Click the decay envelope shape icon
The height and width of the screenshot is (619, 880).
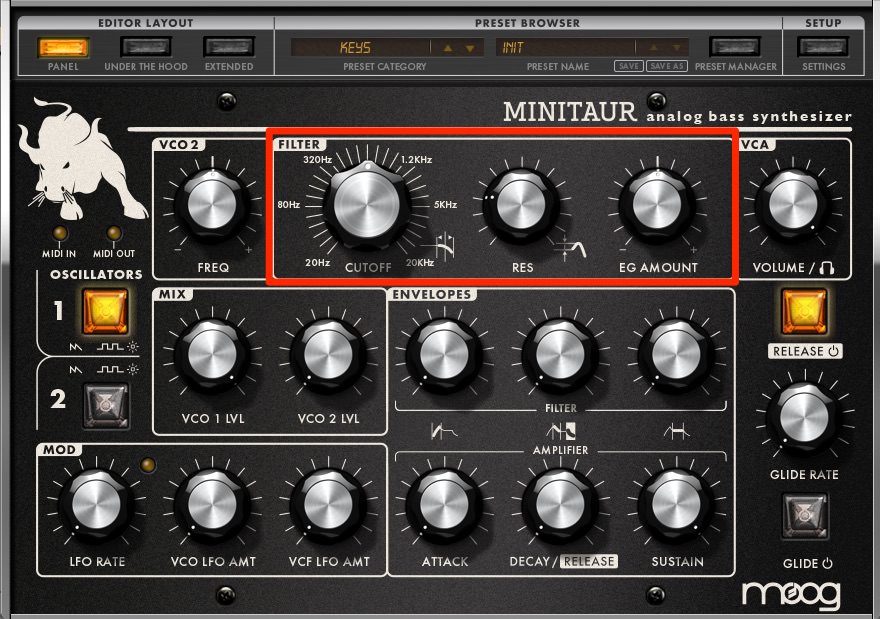click(x=561, y=431)
